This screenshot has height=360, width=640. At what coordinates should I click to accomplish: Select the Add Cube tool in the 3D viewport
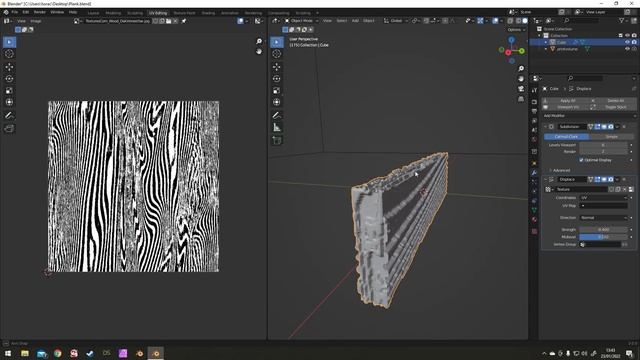(277, 140)
